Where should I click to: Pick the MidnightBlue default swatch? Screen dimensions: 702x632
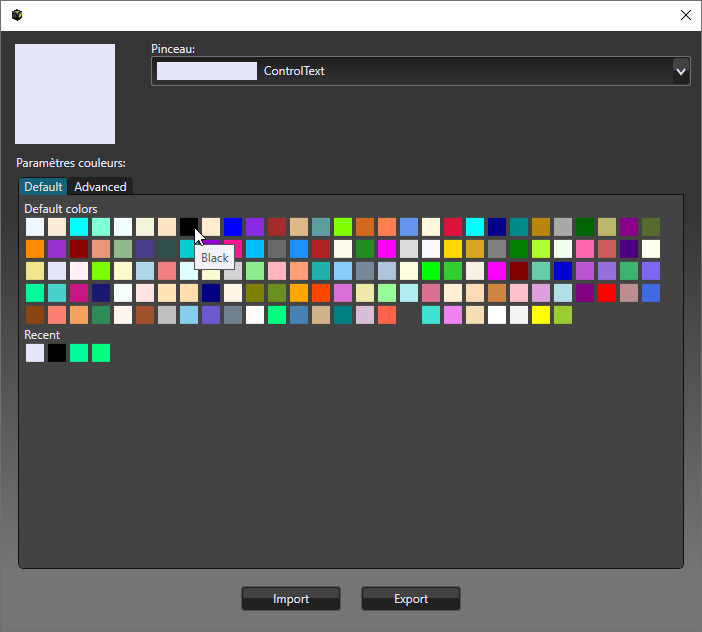click(101, 293)
